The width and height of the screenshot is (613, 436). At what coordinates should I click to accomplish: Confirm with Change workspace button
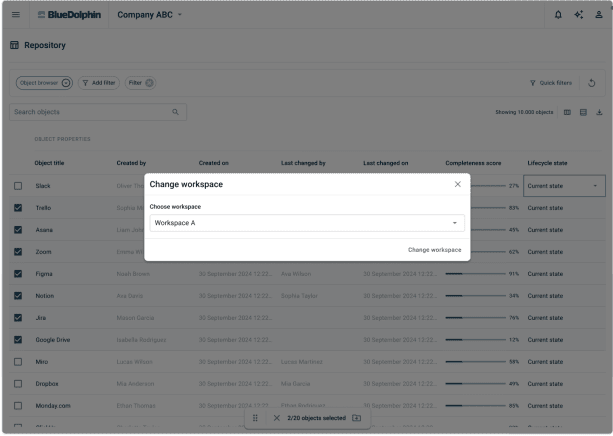434,250
